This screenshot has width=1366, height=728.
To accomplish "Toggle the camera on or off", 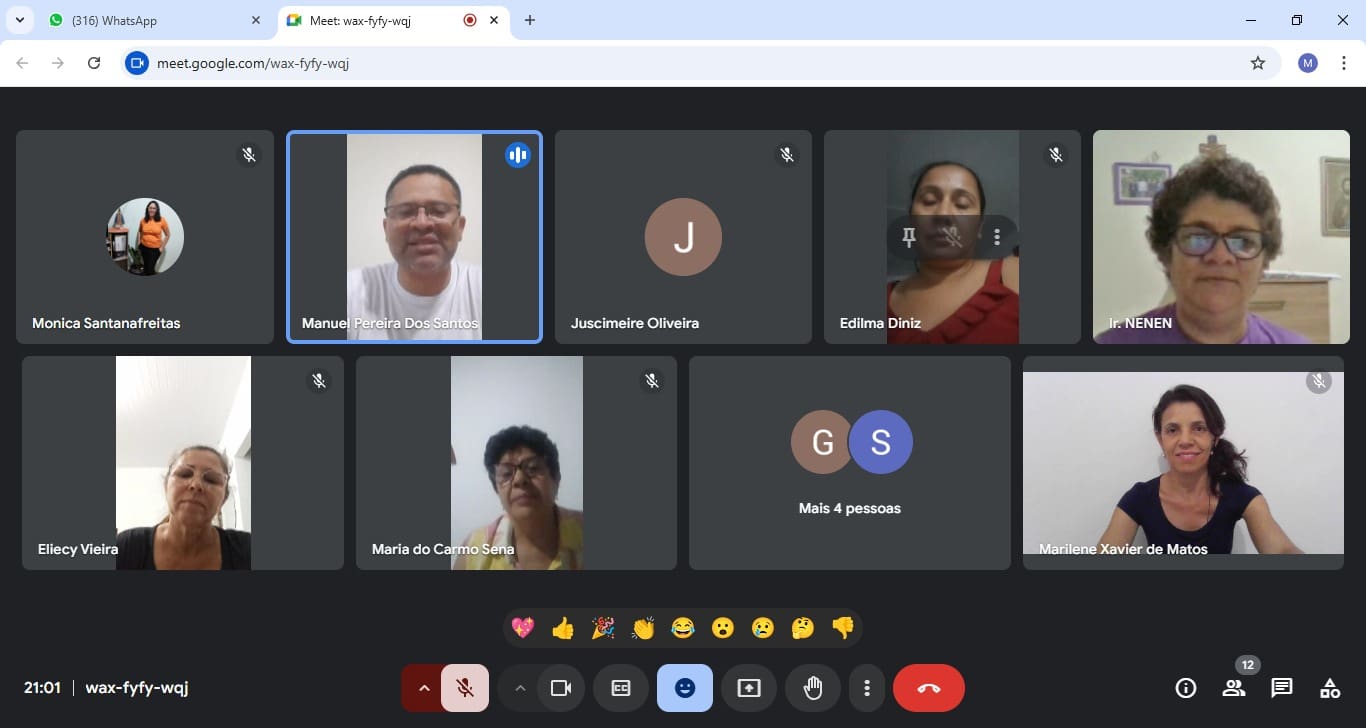I will (x=561, y=688).
